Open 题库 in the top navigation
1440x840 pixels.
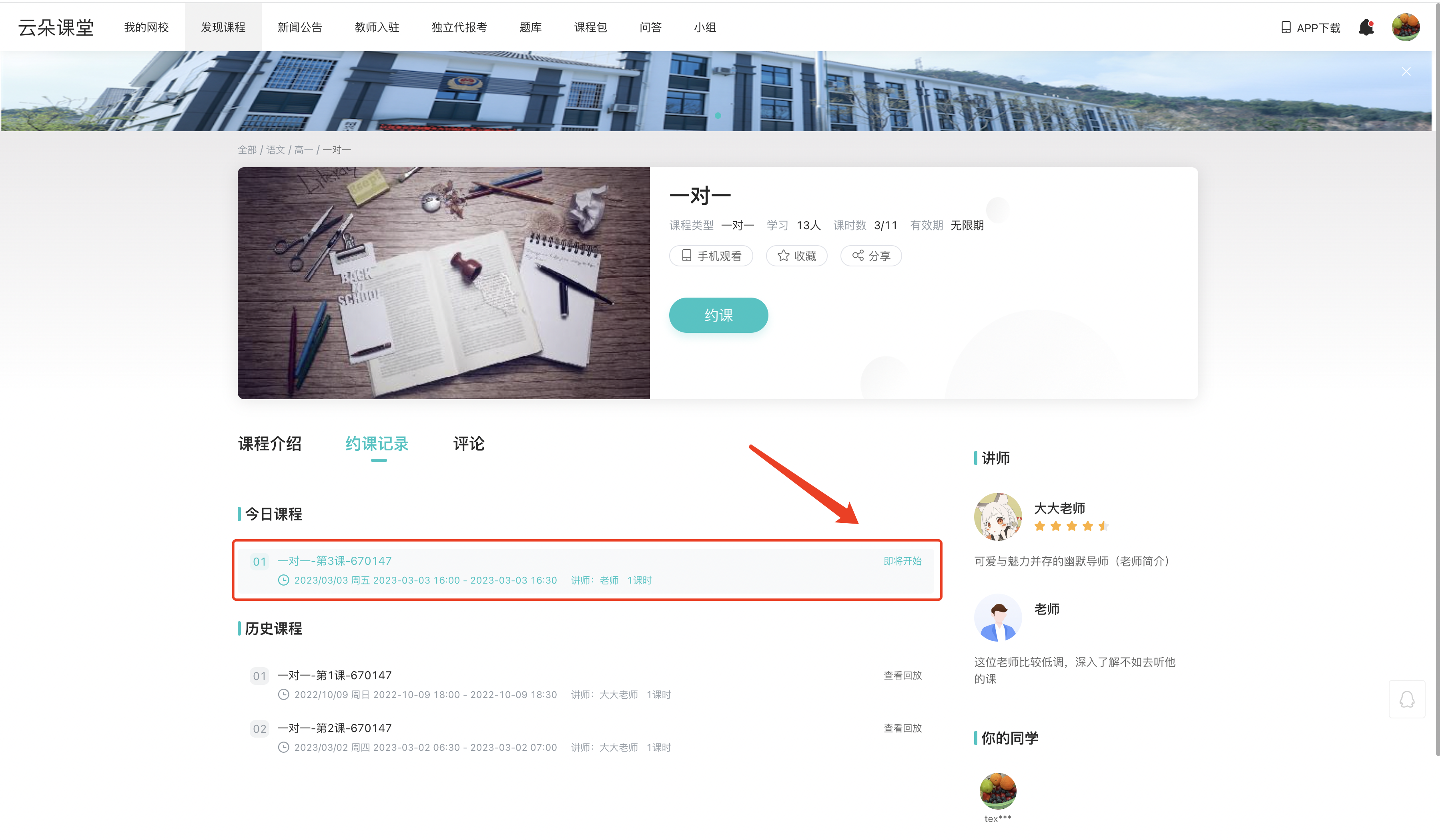point(530,28)
